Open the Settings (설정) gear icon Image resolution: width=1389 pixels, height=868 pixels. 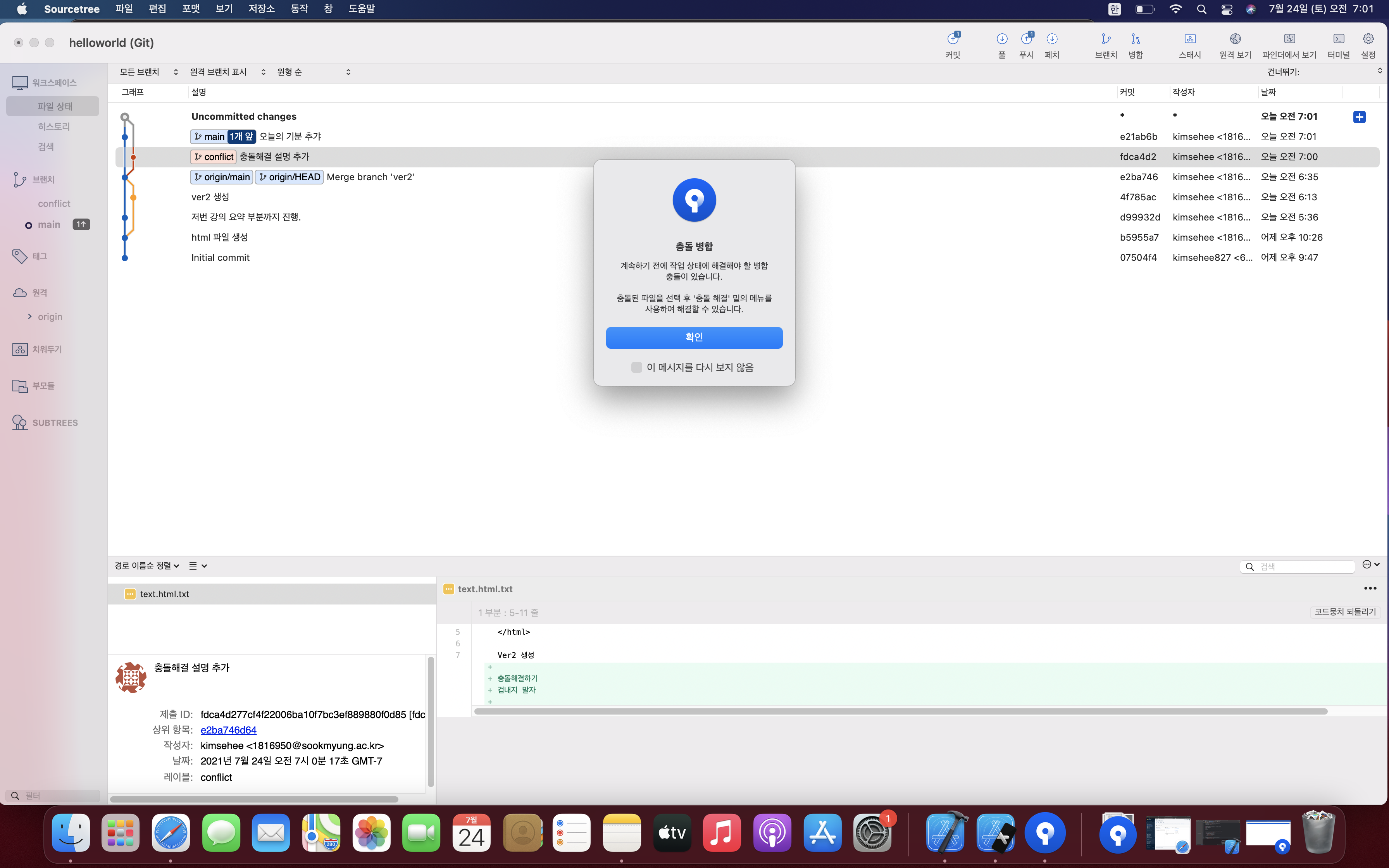click(1368, 39)
